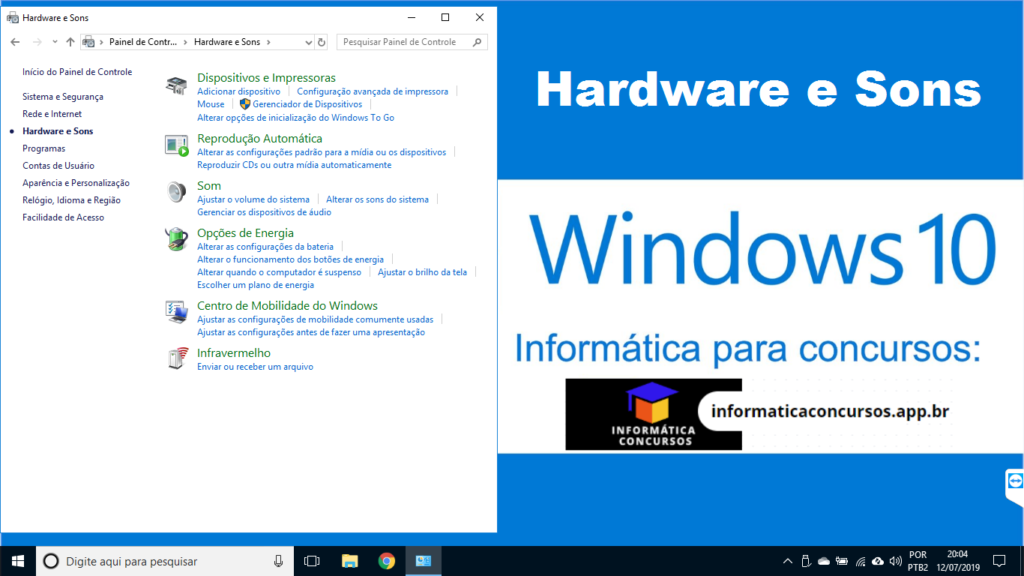Image resolution: width=1024 pixels, height=576 pixels.
Task: Open Gerenciador de Dispositivos link
Action: tap(306, 104)
